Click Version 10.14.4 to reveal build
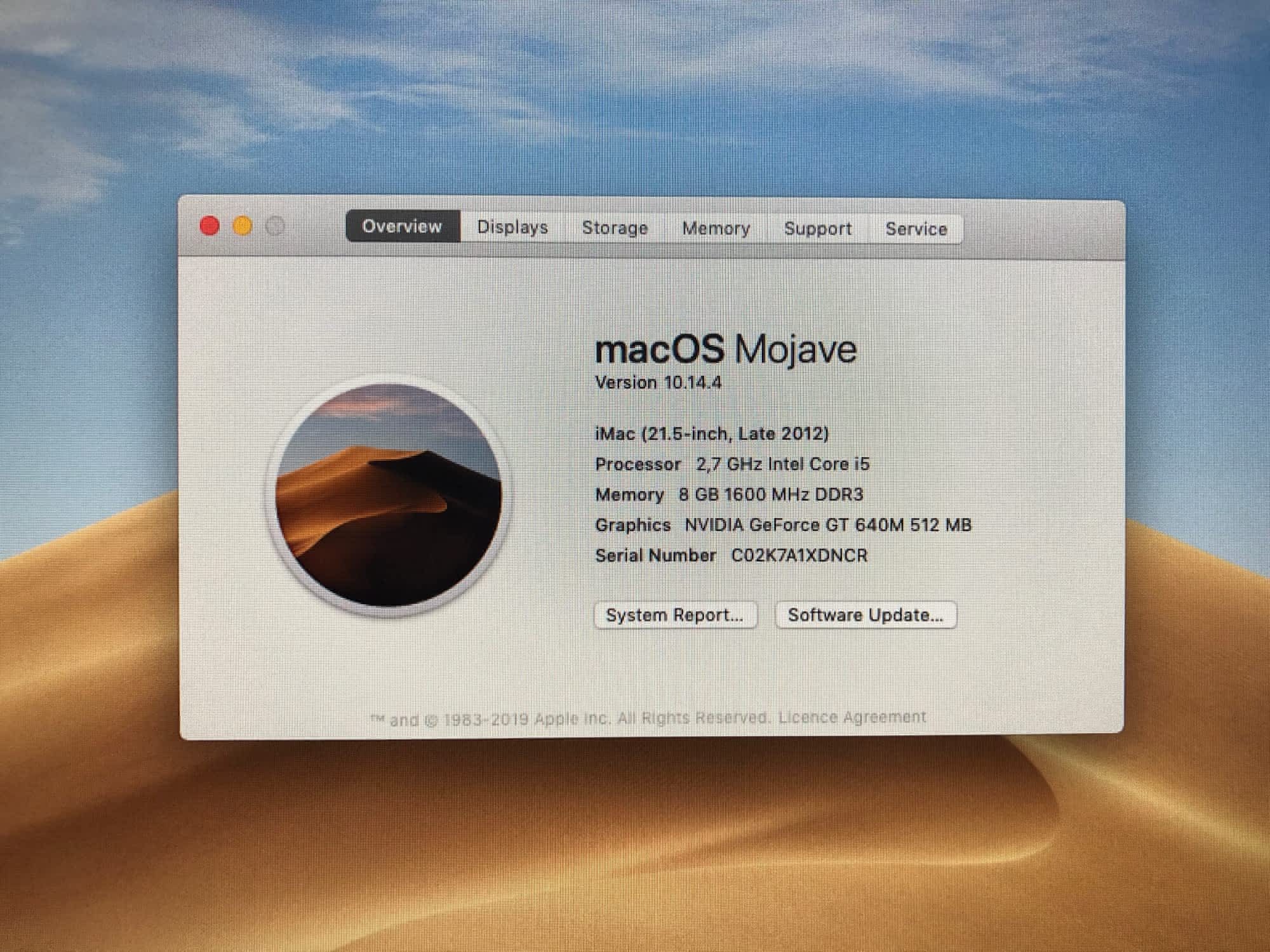Screen dimensions: 1270x952 (658, 383)
